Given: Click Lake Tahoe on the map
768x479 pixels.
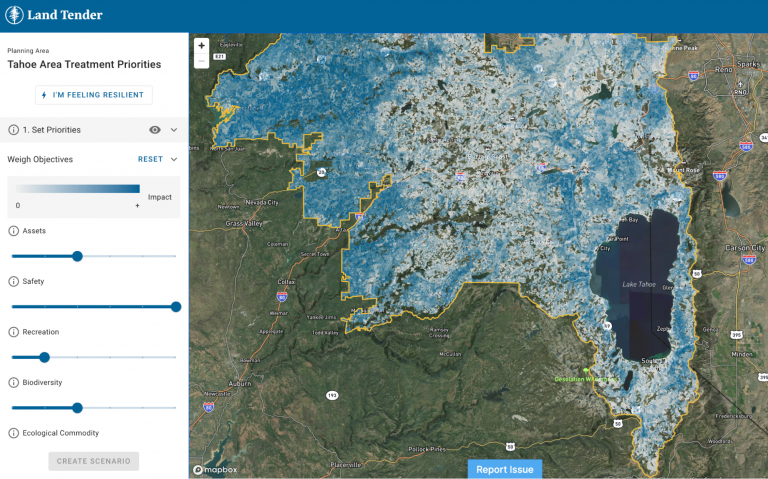Looking at the screenshot, I should 640,285.
